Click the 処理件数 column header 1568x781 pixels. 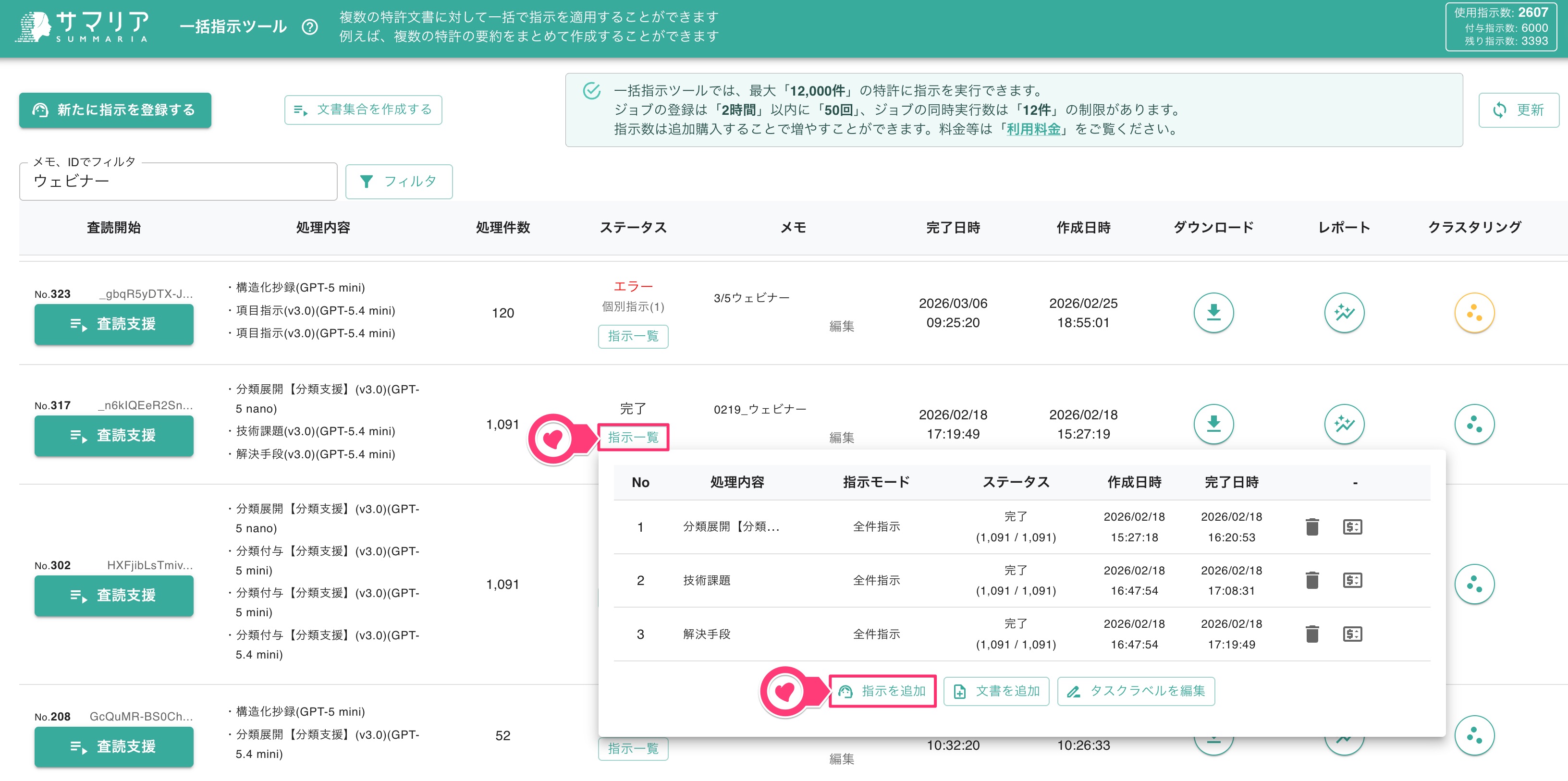(503, 228)
